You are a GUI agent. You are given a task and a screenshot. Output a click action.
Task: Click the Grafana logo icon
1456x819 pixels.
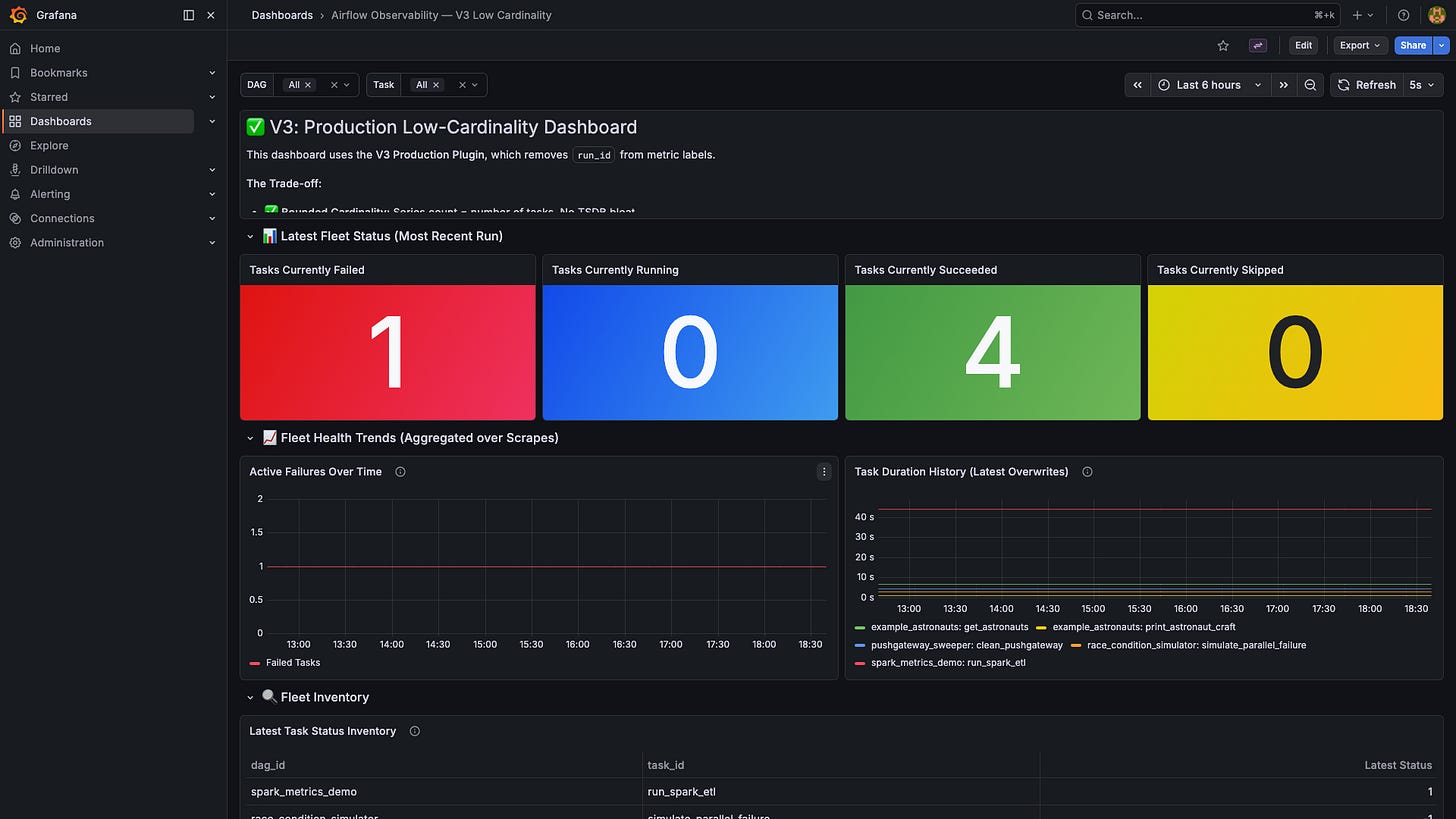click(17, 15)
